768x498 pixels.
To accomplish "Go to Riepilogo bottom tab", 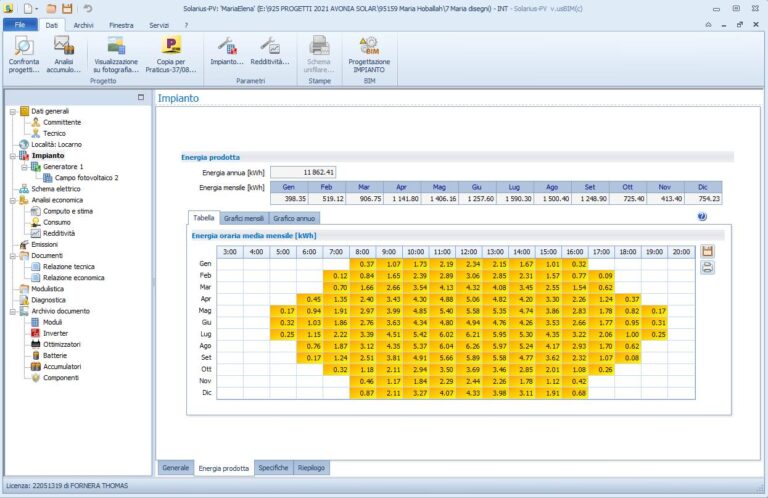I will pos(311,468).
